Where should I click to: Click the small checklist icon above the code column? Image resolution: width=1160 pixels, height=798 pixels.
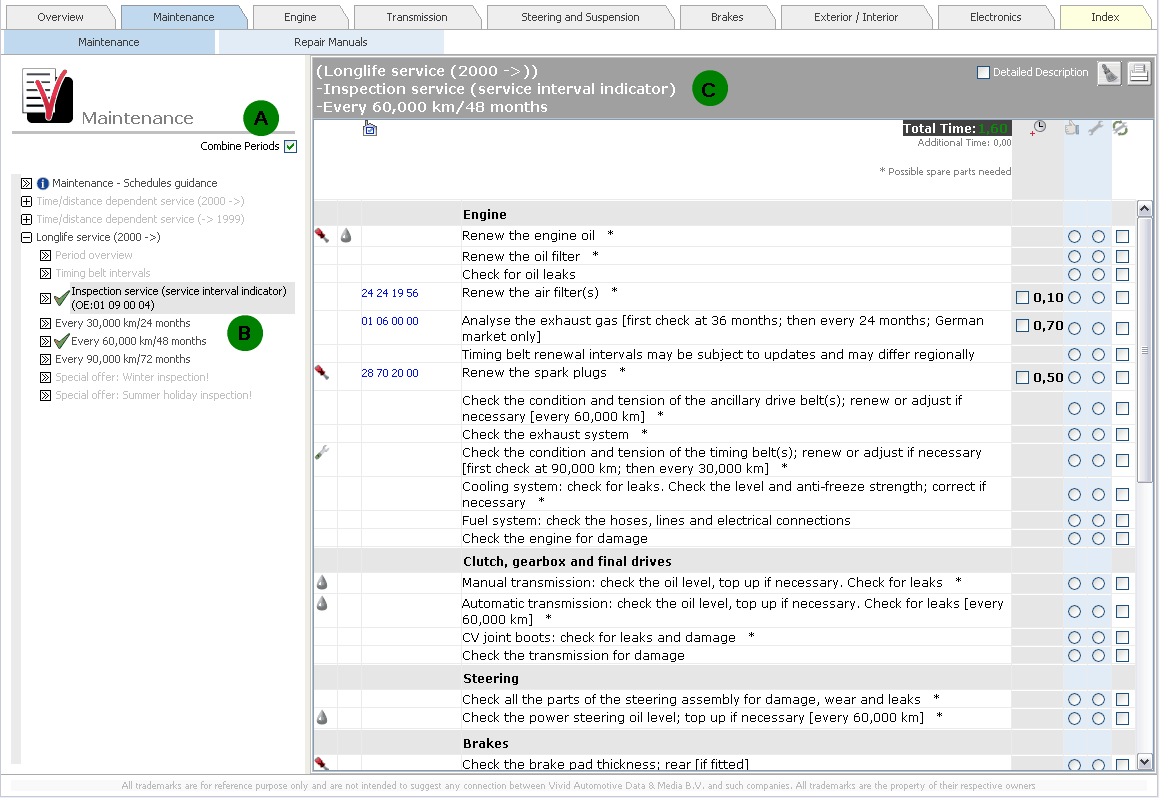point(370,129)
